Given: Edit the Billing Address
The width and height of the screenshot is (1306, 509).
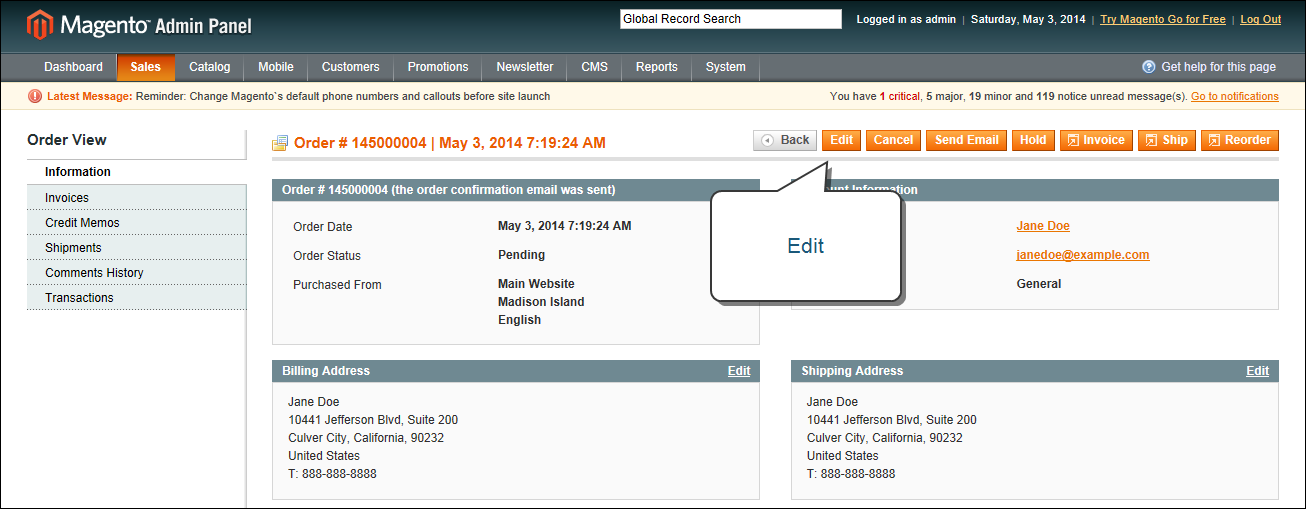Looking at the screenshot, I should [739, 371].
